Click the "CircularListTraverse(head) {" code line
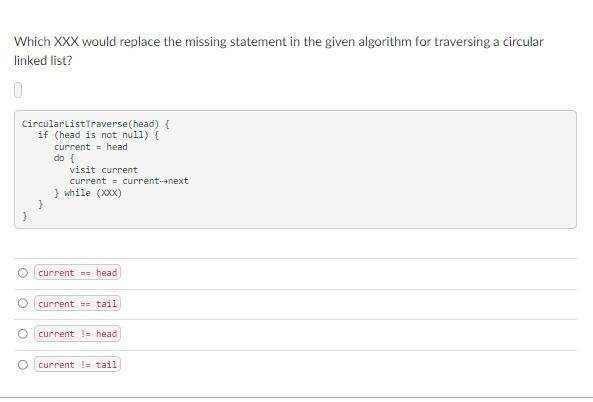 coord(96,124)
